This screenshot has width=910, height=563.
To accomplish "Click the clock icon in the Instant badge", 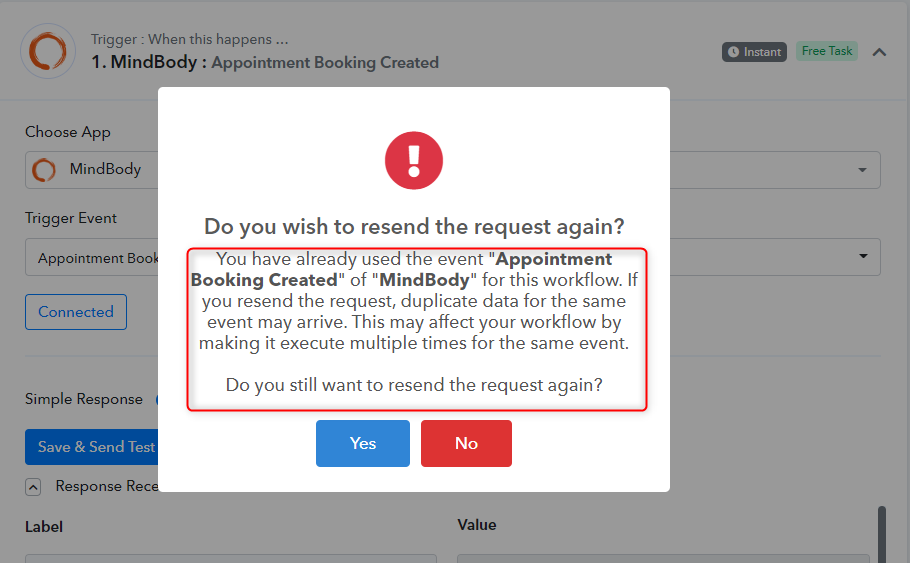I will point(734,52).
